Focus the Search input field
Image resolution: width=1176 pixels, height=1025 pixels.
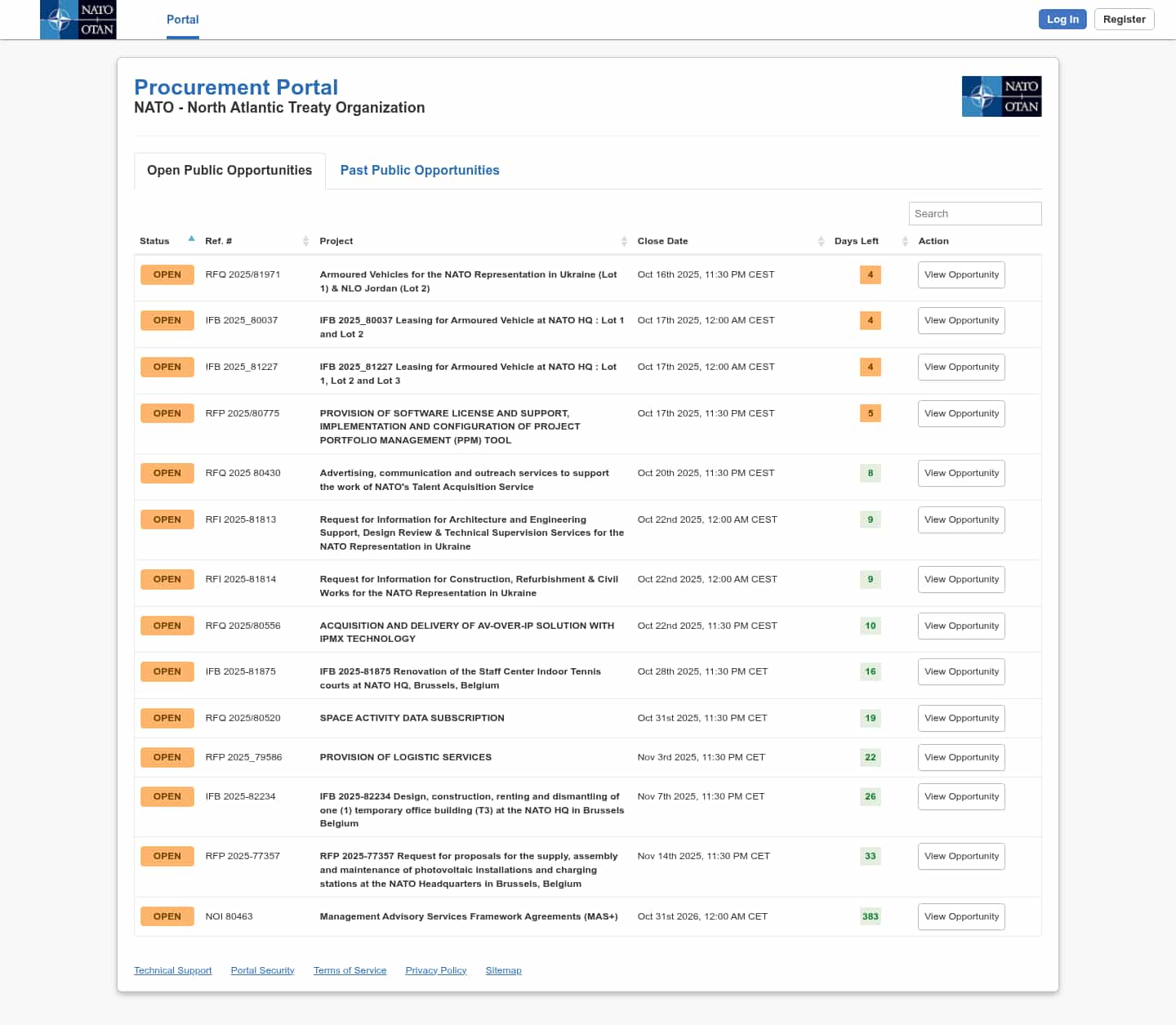click(x=974, y=213)
